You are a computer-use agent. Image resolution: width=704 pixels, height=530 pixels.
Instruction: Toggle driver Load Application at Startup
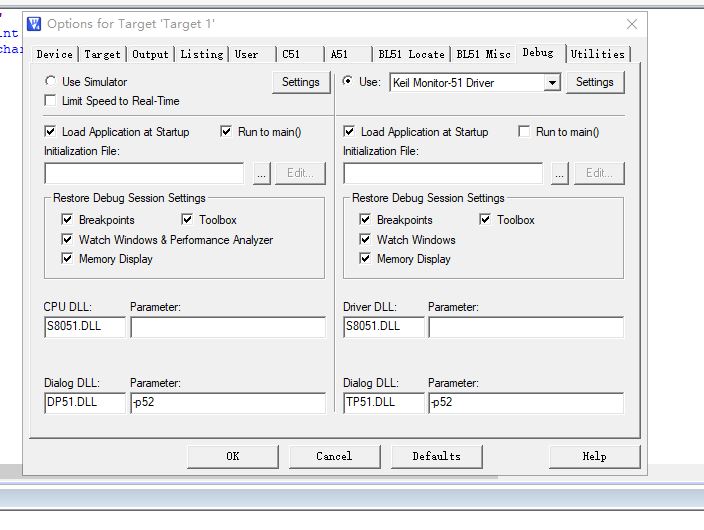point(349,132)
